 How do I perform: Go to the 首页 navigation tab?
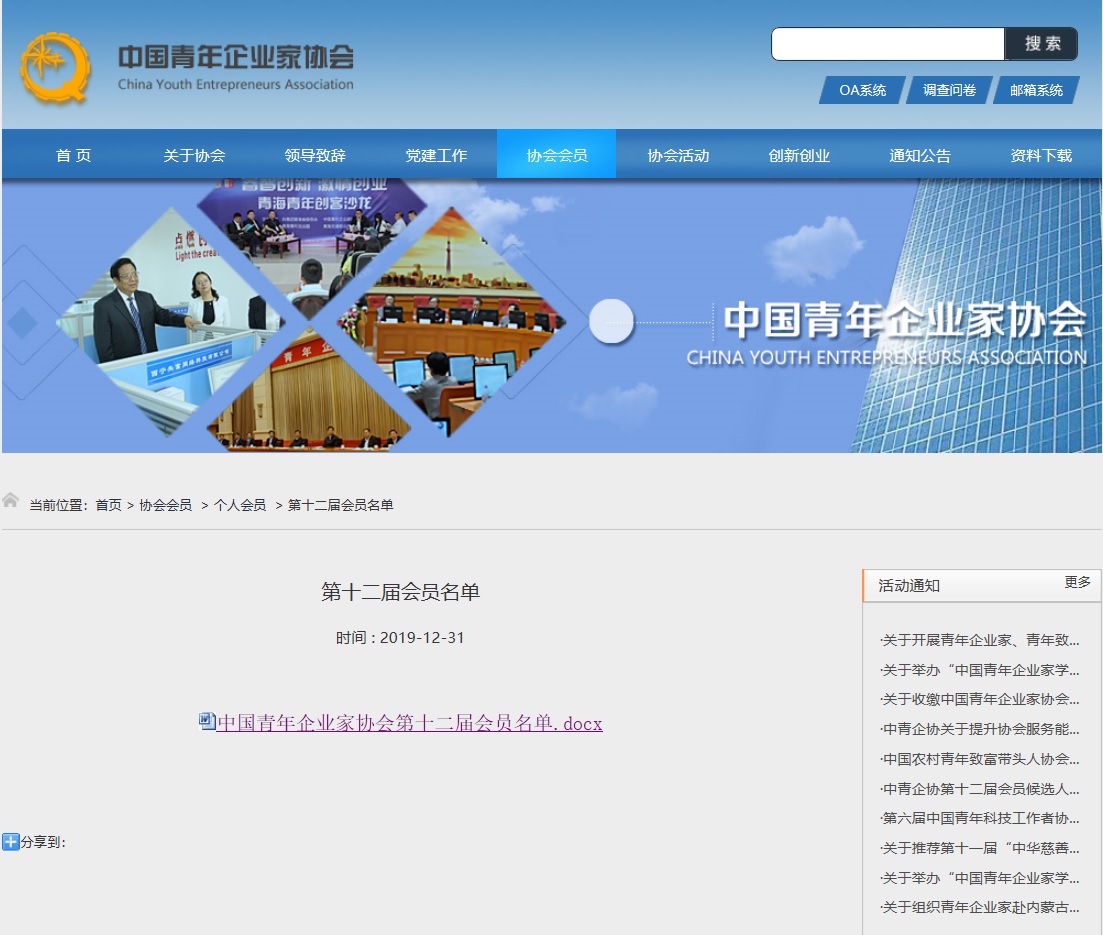coord(73,155)
